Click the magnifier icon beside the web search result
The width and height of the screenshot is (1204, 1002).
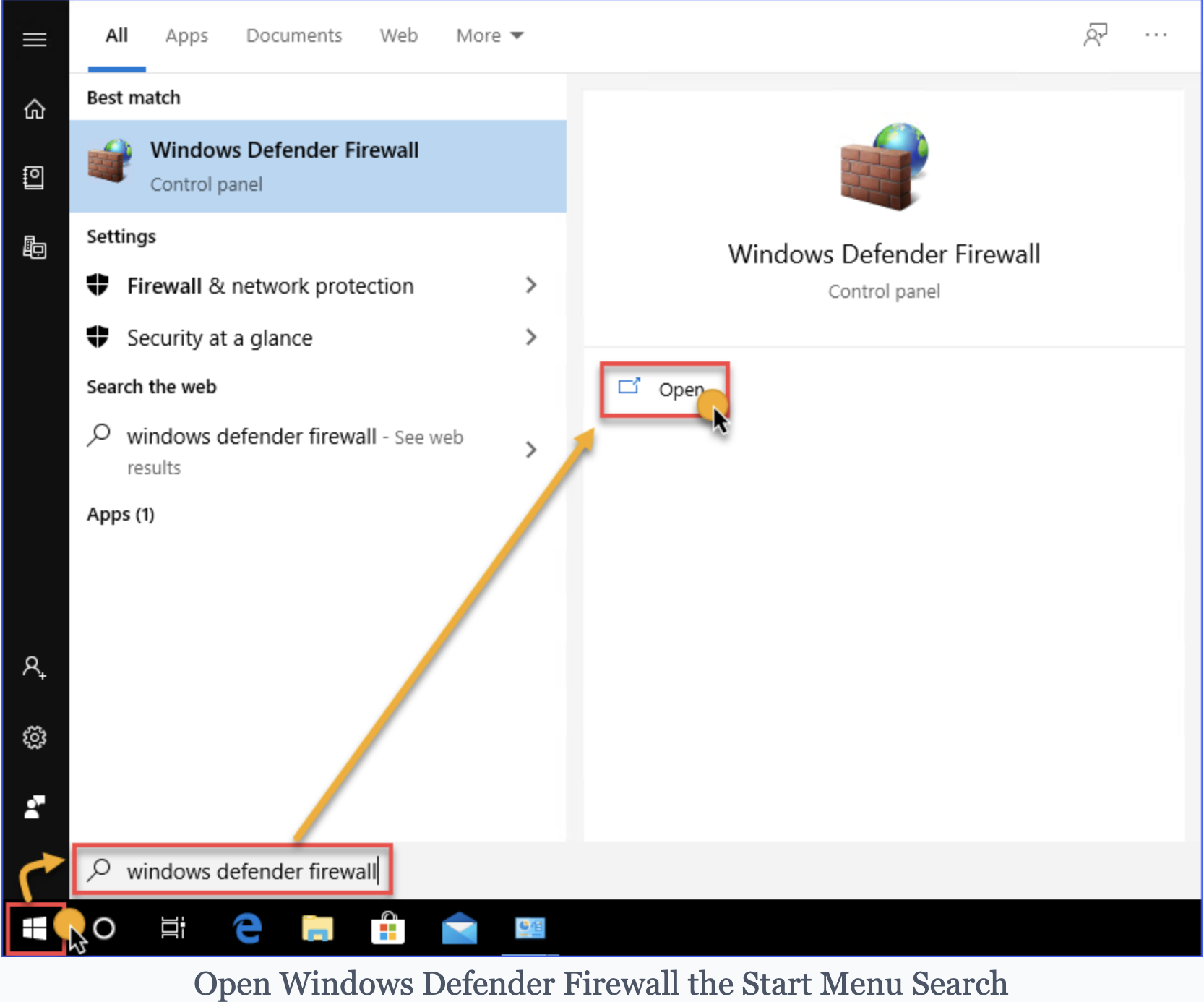tap(98, 435)
